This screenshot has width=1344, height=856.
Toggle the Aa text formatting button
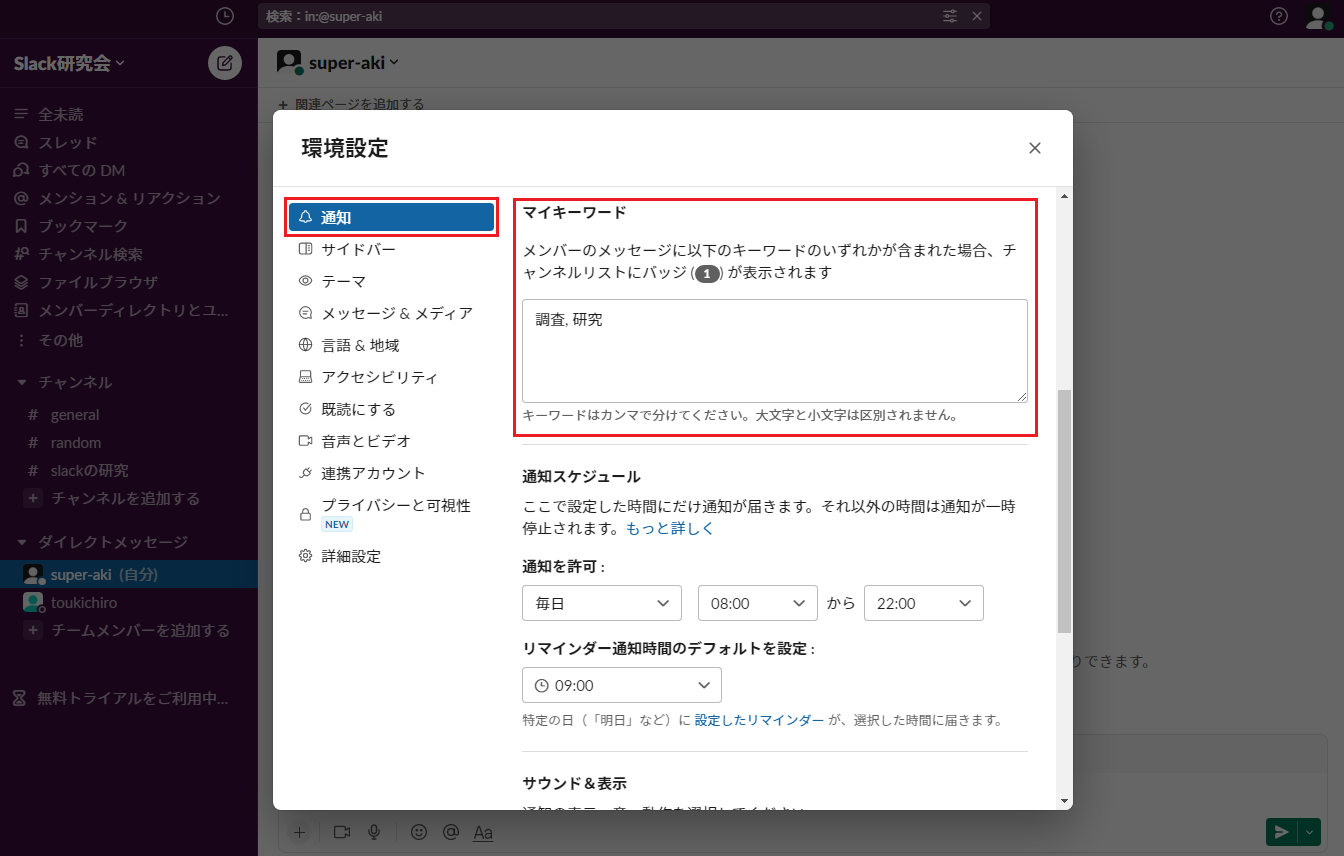click(483, 832)
